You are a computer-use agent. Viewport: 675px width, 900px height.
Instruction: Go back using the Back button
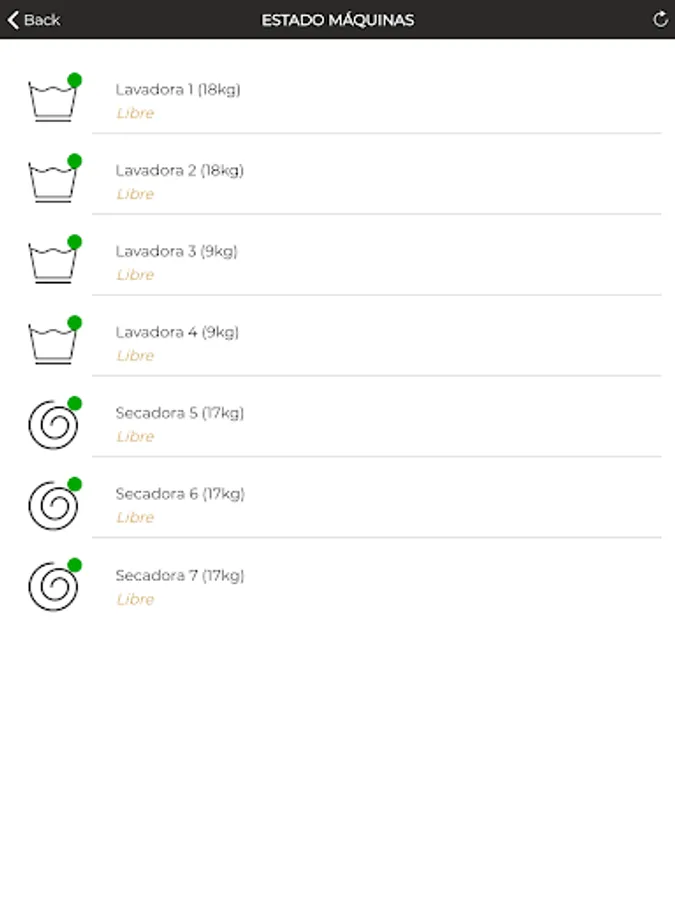[34, 20]
